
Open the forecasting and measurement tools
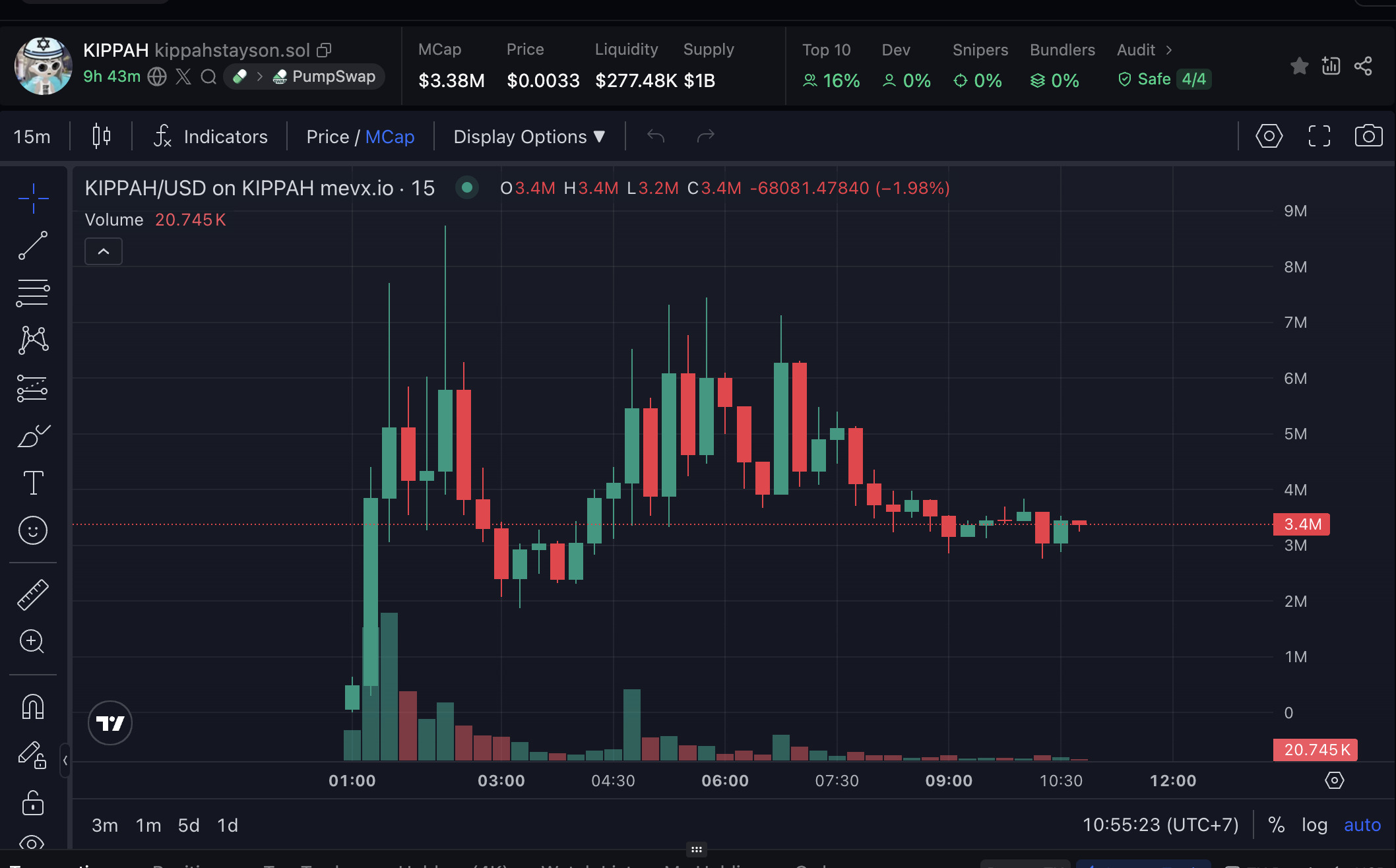(x=33, y=388)
